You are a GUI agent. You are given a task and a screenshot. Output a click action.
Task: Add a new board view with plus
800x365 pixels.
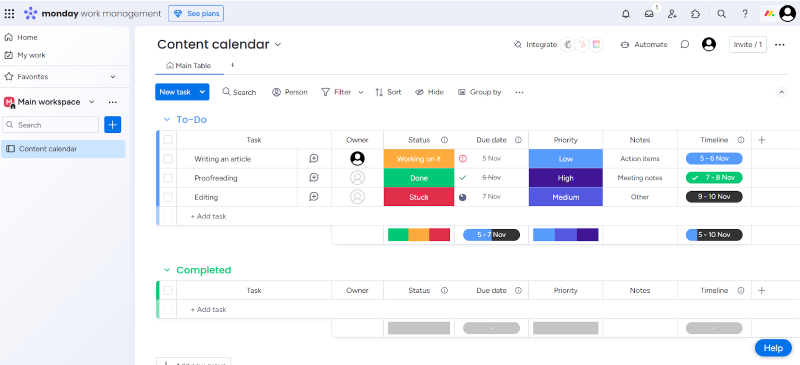(233, 65)
